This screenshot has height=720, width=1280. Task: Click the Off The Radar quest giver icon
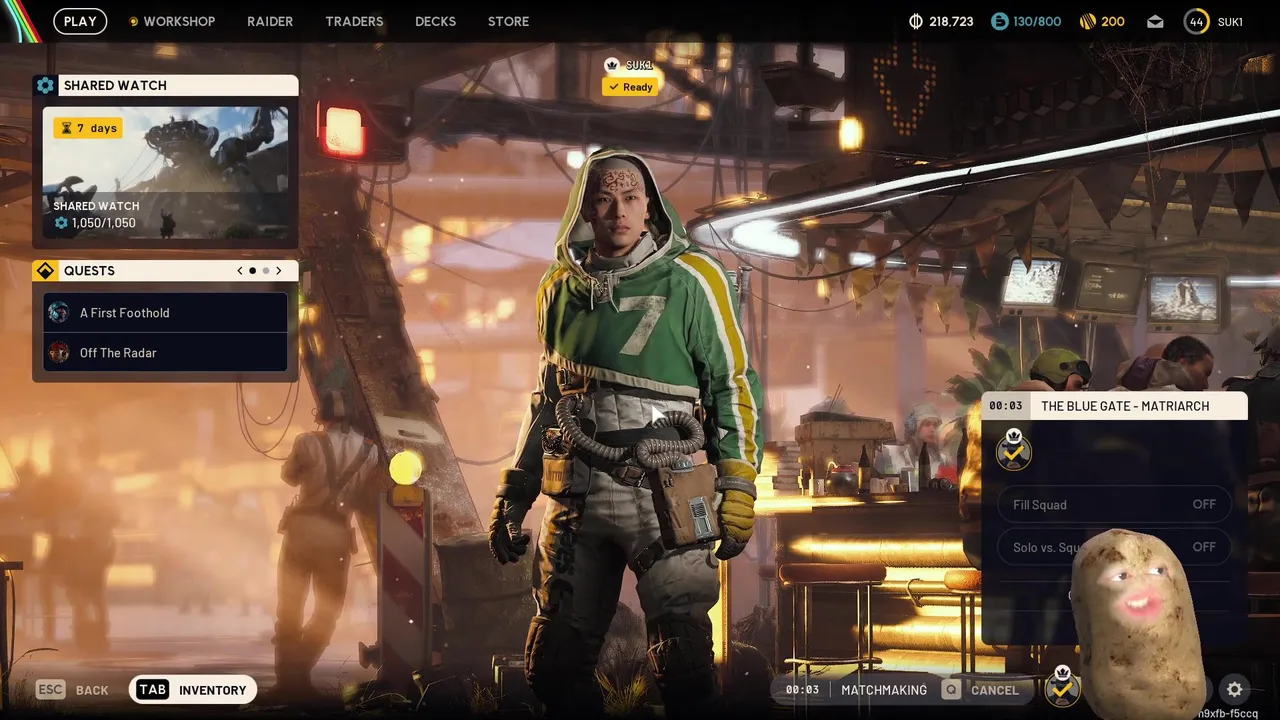click(x=59, y=352)
